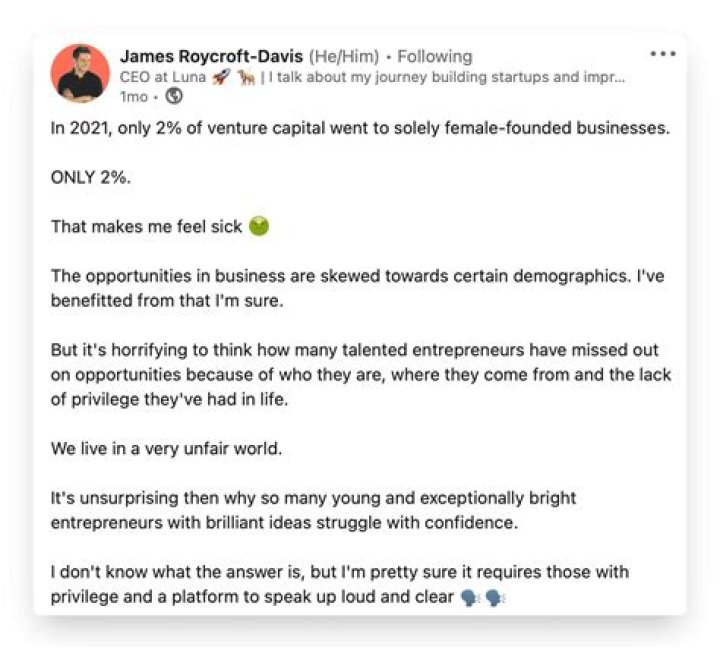Click the globe public visibility icon

[174, 97]
